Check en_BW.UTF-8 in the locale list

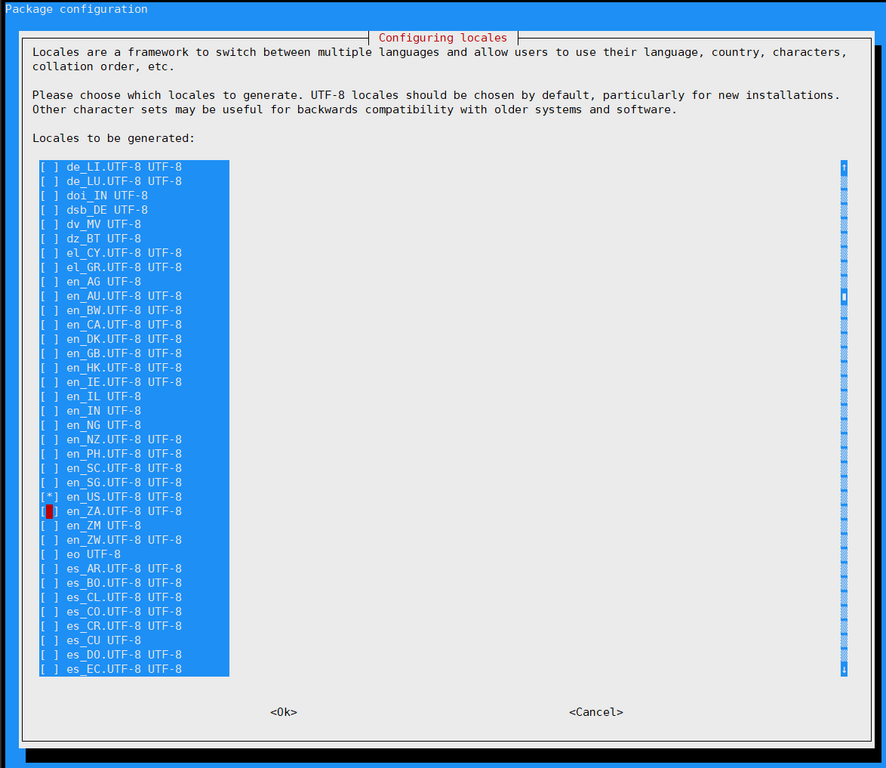point(49,310)
